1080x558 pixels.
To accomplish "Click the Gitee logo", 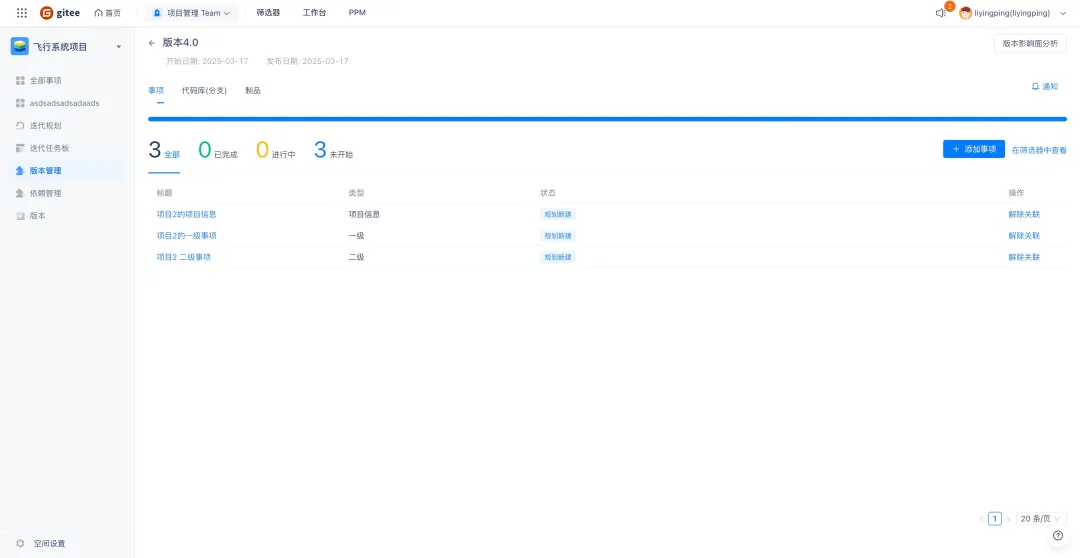I will pos(60,13).
